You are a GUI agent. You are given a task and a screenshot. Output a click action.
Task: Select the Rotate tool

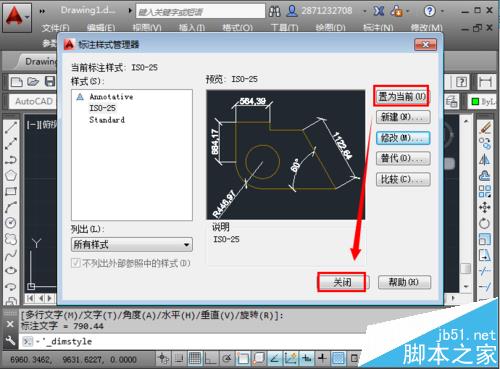[485, 223]
